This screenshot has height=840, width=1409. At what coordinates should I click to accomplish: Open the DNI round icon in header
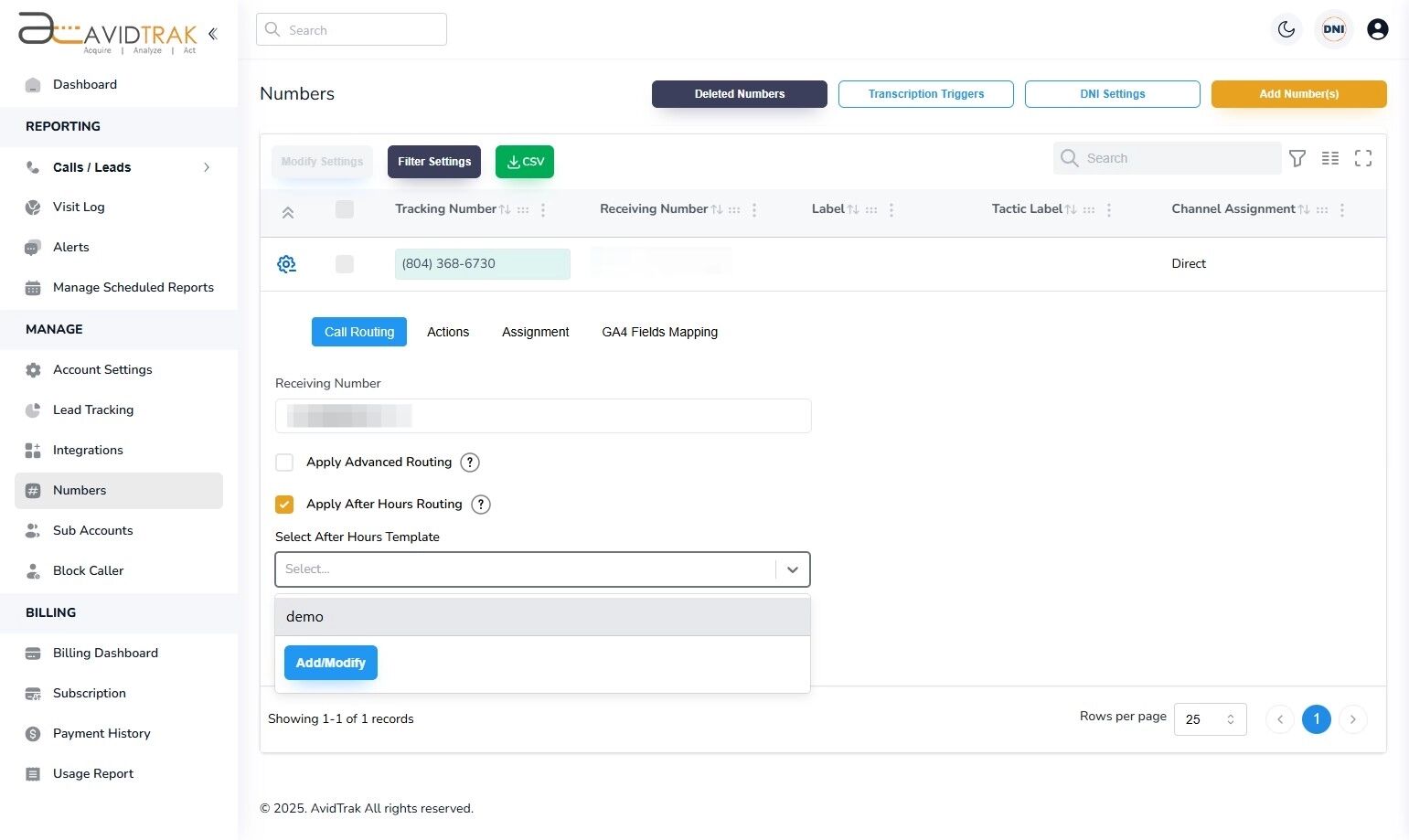point(1334,29)
